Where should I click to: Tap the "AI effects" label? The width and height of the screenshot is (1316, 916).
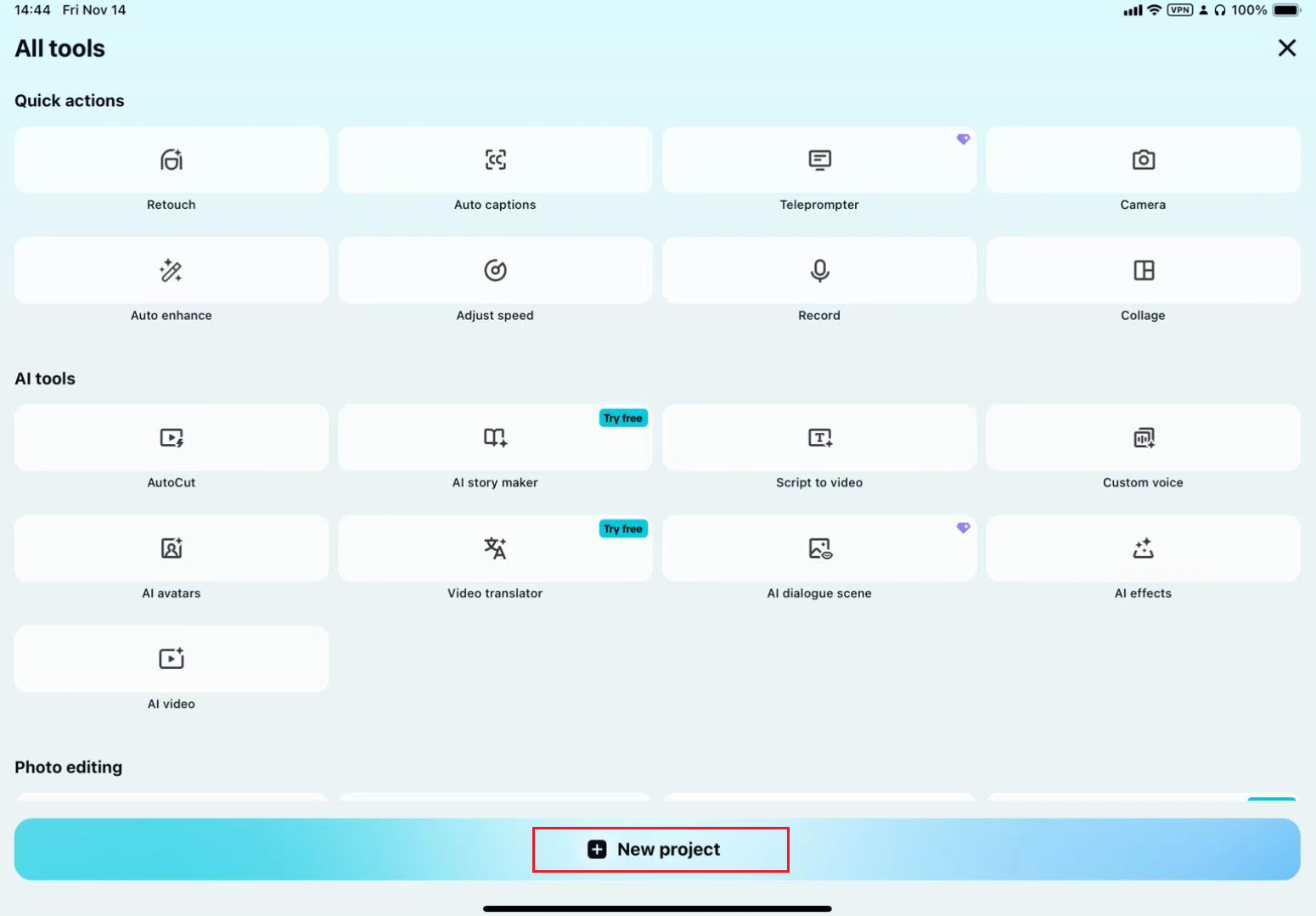[x=1143, y=593]
